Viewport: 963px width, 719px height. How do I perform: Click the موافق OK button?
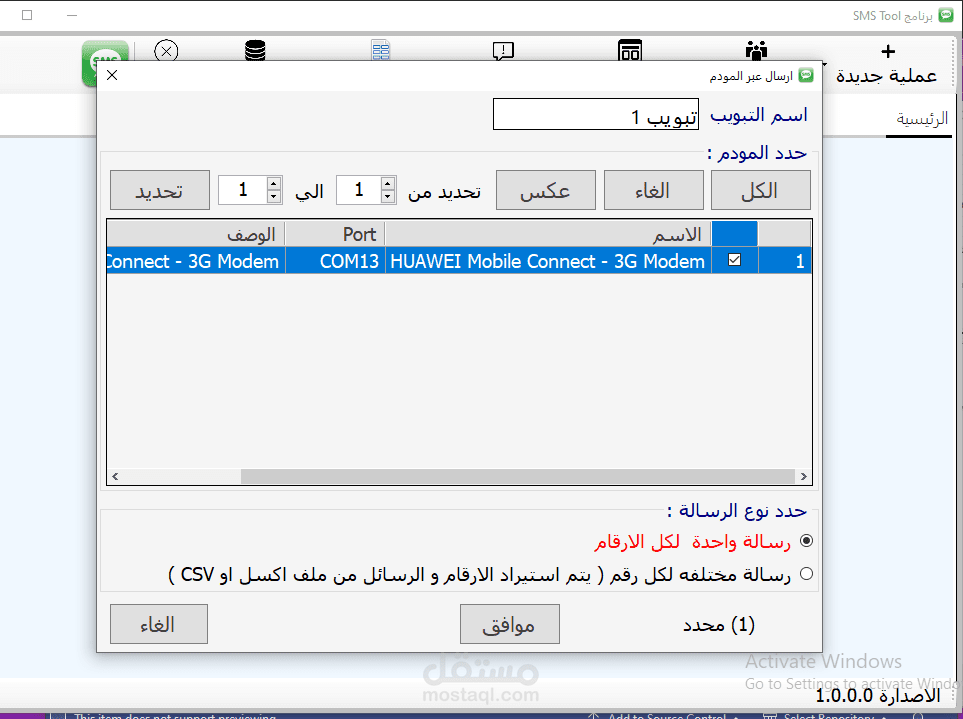click(x=510, y=624)
